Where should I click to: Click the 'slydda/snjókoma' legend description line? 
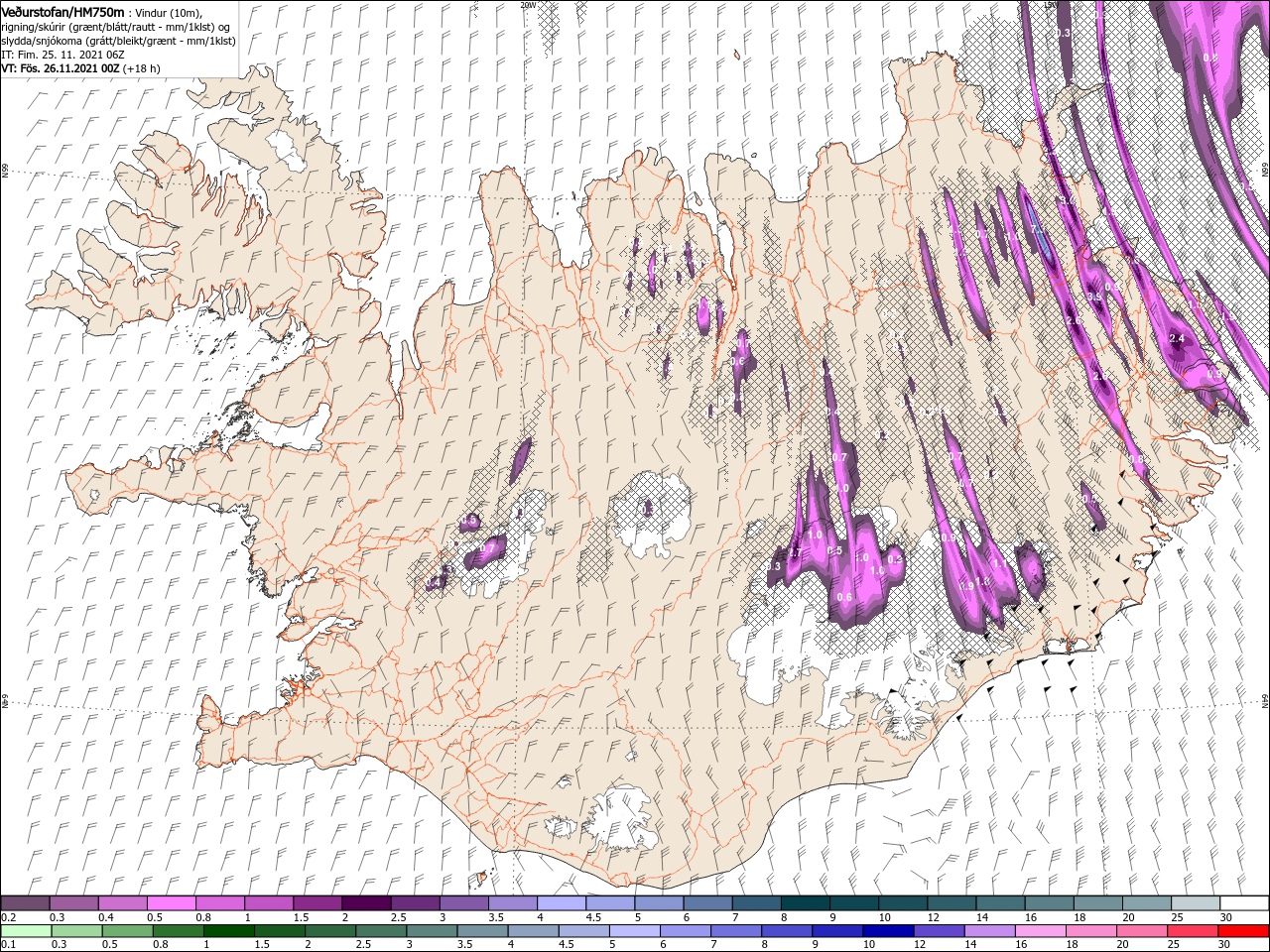click(x=118, y=41)
